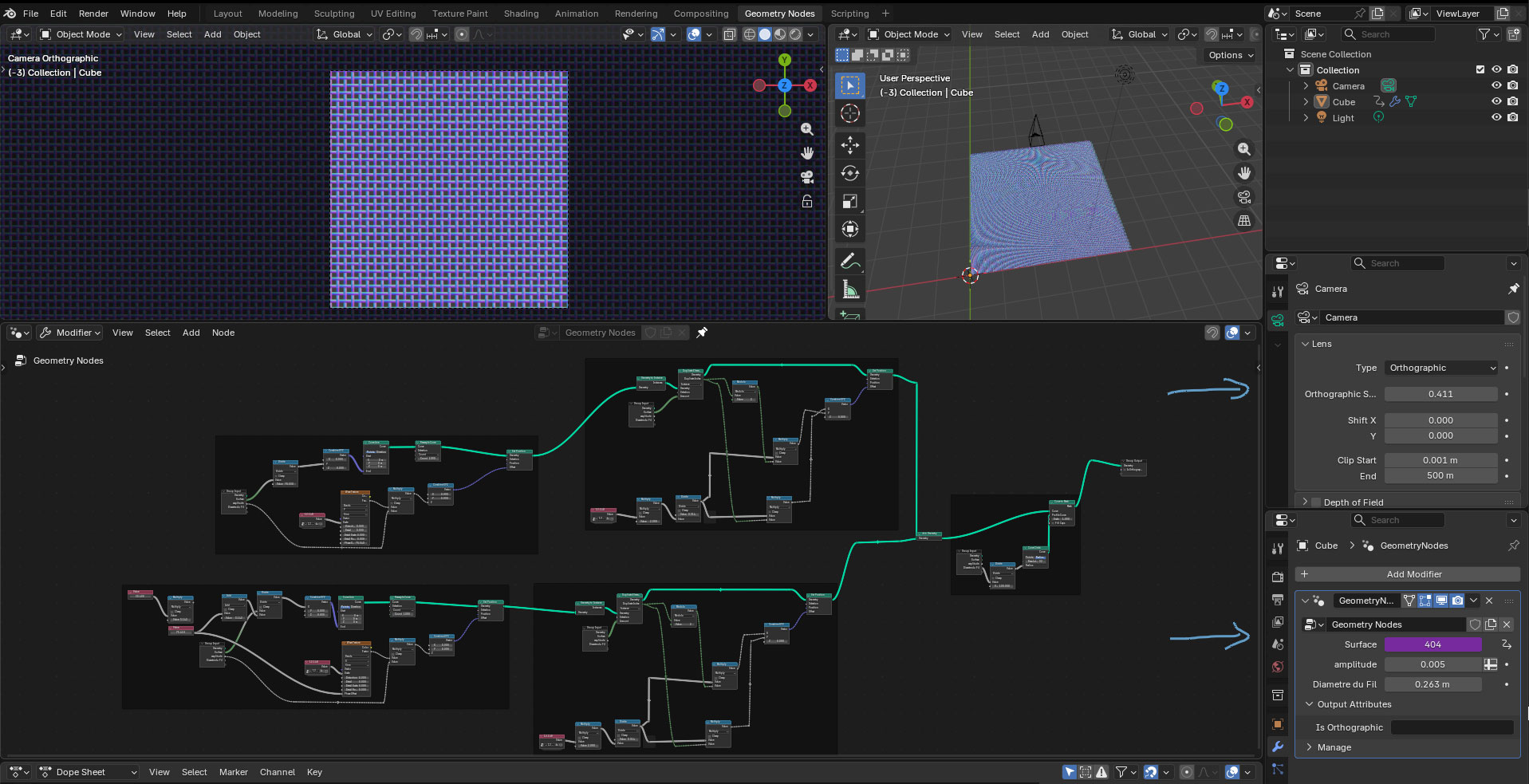This screenshot has height=784, width=1529.
Task: Select the Rotate tool in viewport toolbar
Action: coord(850,173)
